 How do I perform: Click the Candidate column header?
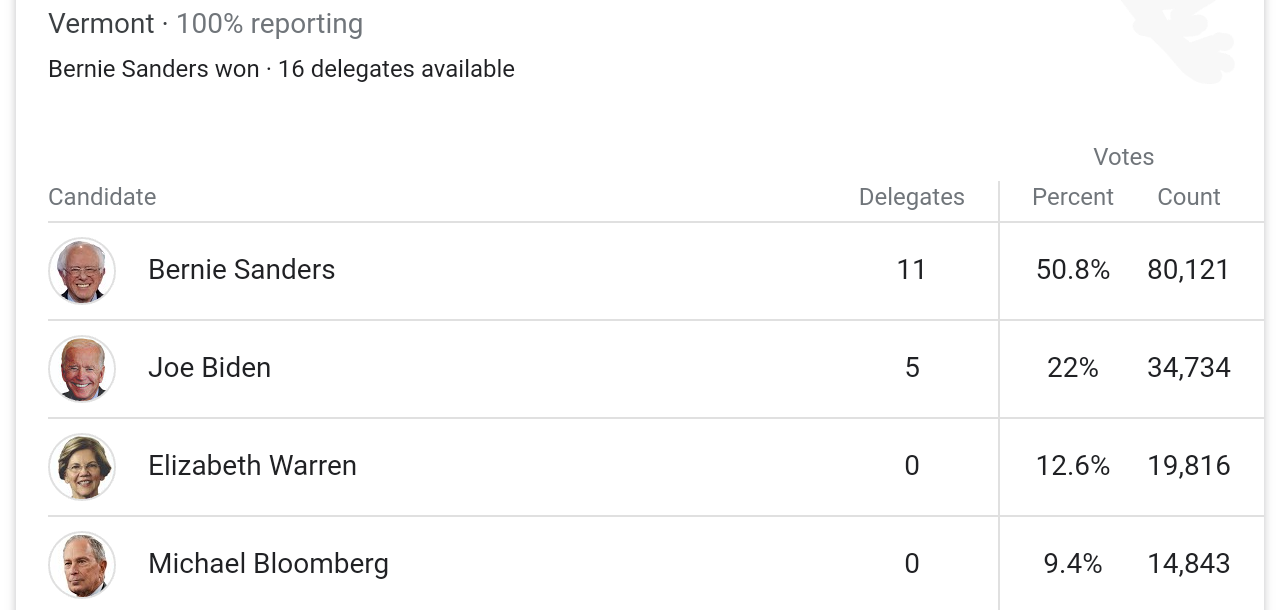click(x=102, y=197)
